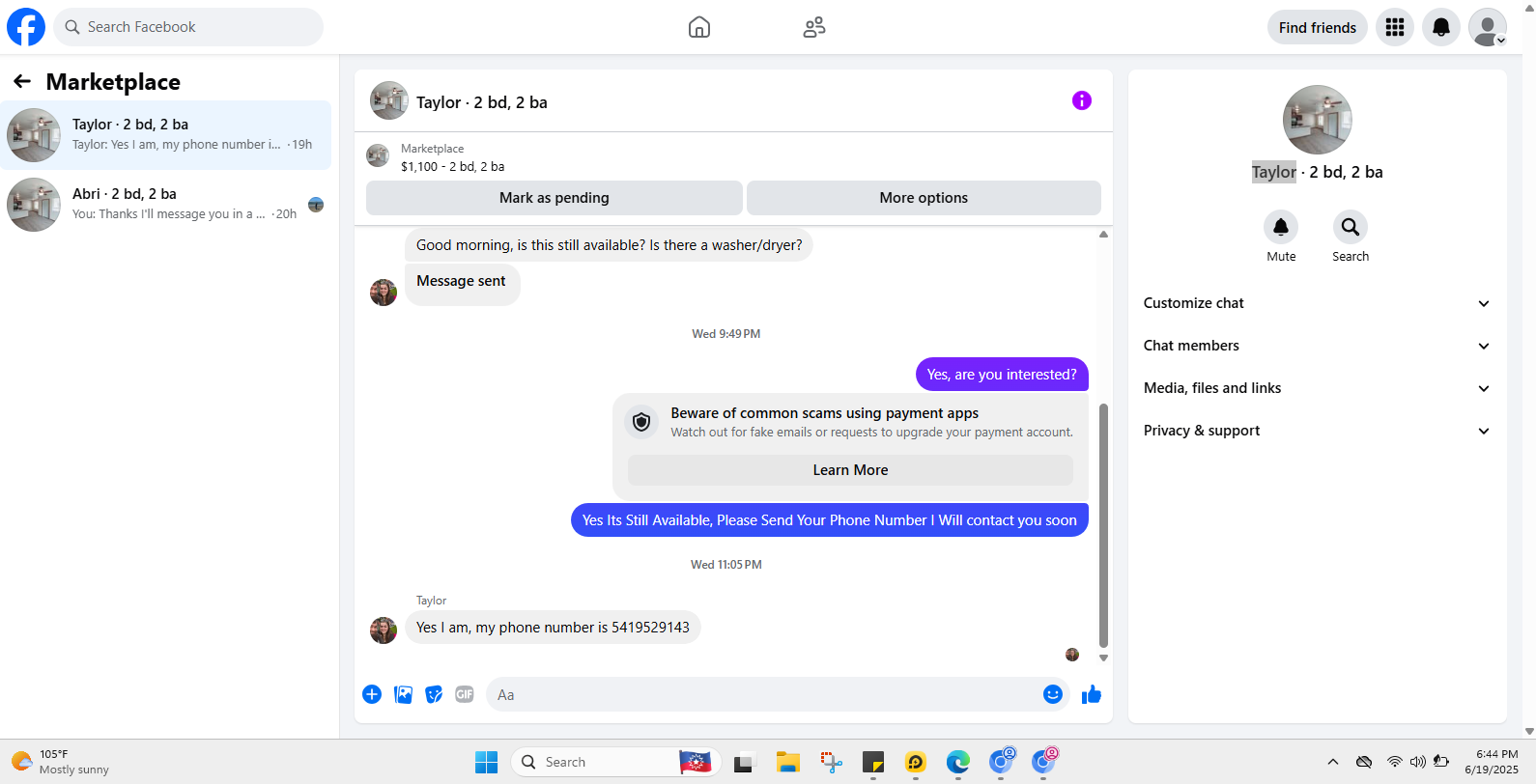Viewport: 1536px width, 784px height.
Task: Click the chat scroll down arrow
Action: (x=1103, y=658)
